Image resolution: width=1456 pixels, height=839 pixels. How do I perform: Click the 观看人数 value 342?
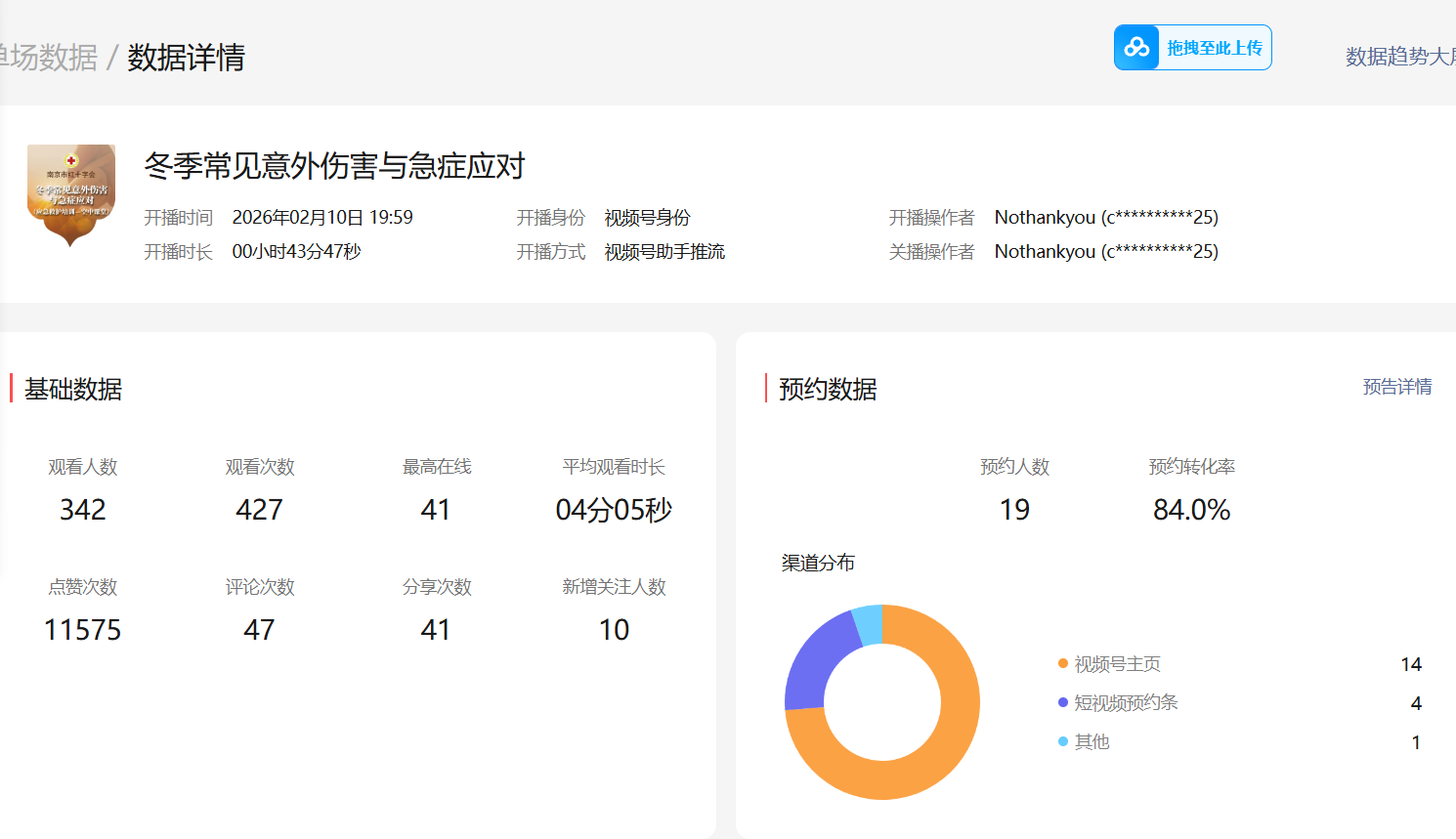tap(83, 510)
